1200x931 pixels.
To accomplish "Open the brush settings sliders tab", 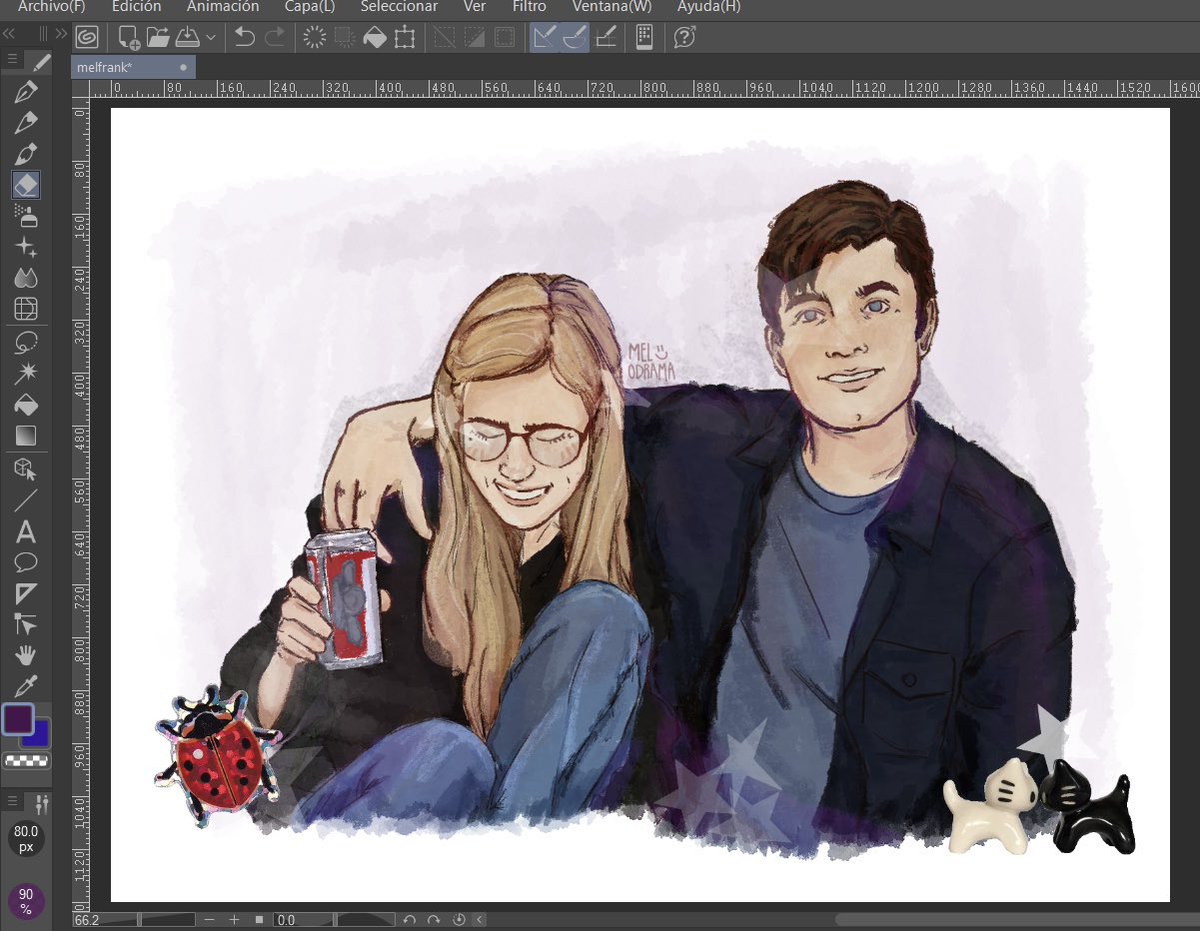I will 41,803.
